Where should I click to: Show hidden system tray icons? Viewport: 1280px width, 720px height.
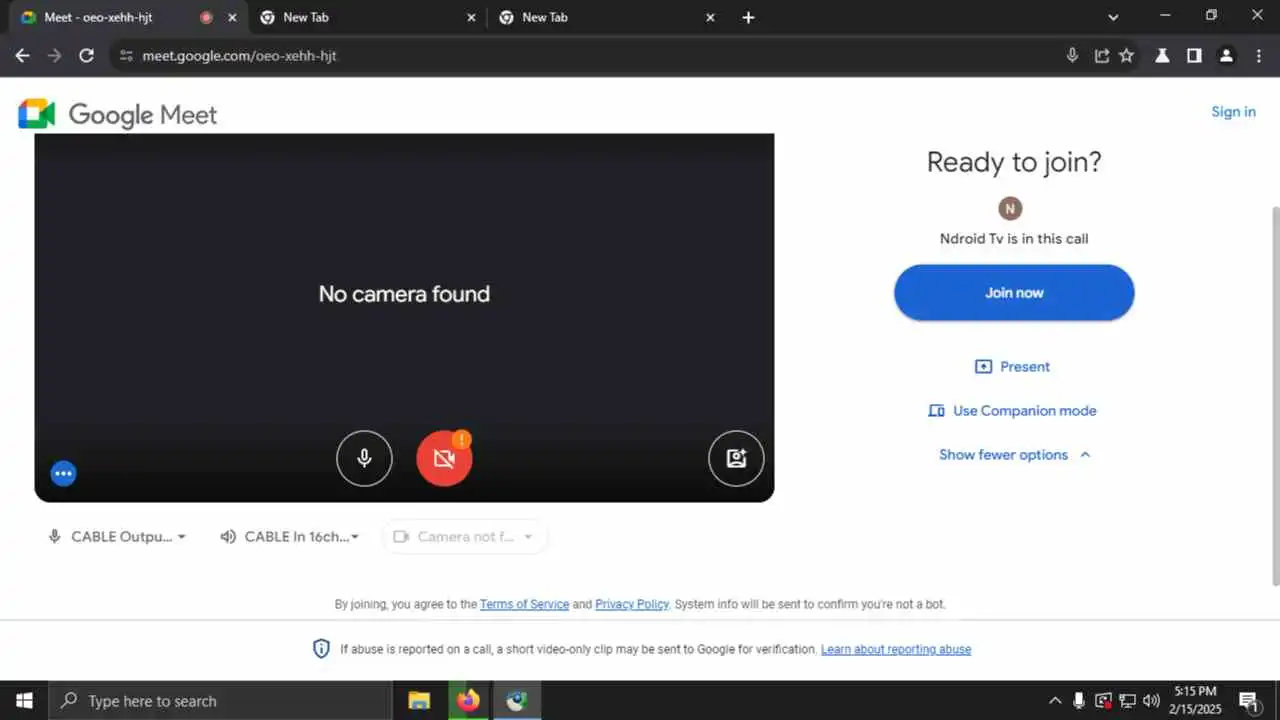[1054, 701]
